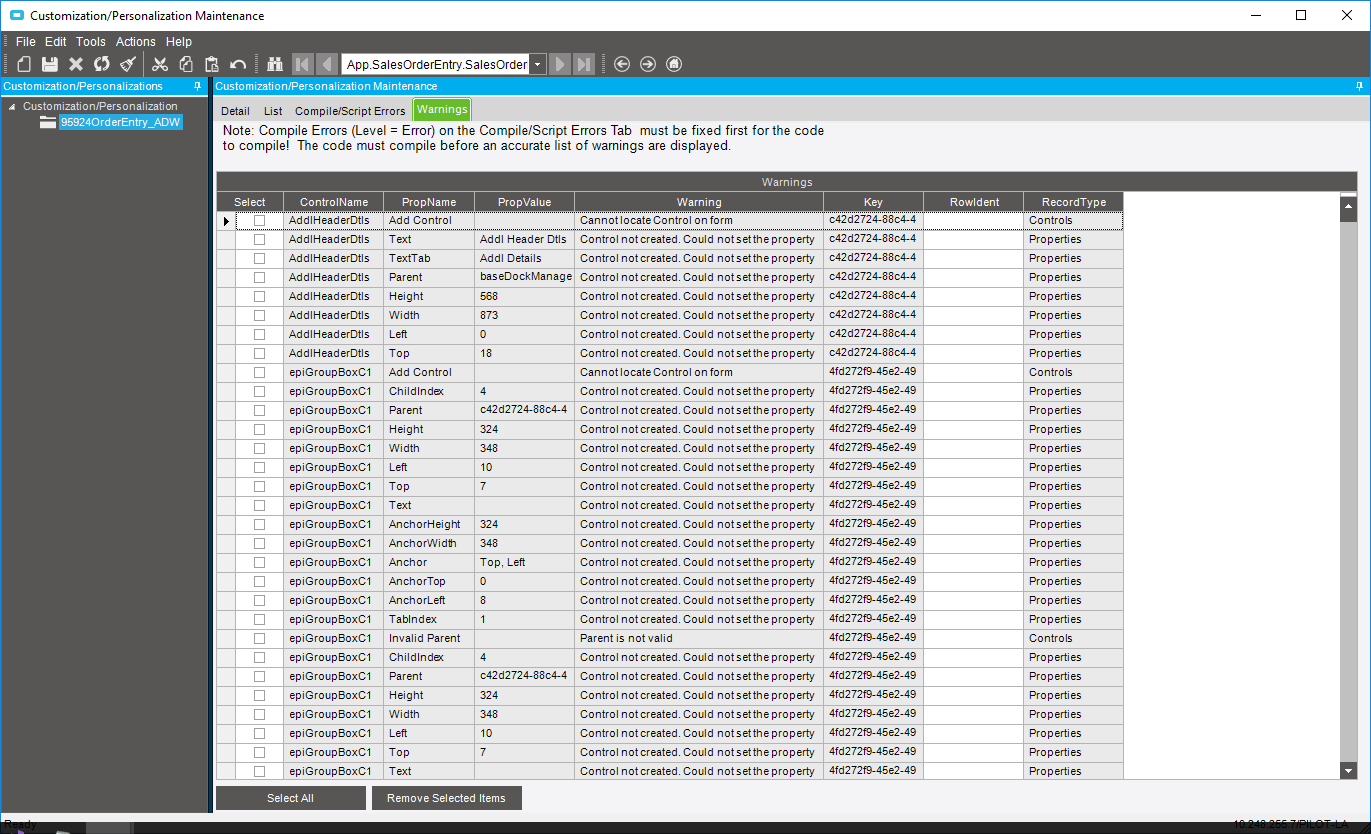Click the Key column header

[x=874, y=202]
